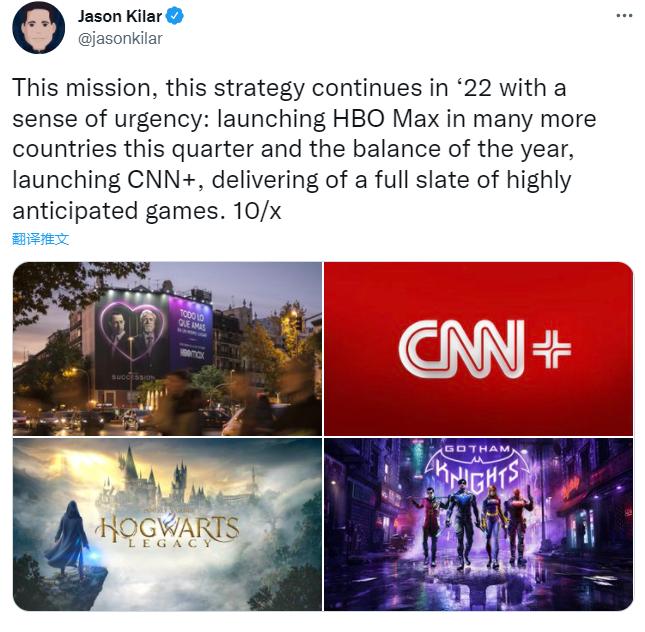Click the white CNN letters logo
The width and height of the screenshot is (645, 632).
(462, 349)
